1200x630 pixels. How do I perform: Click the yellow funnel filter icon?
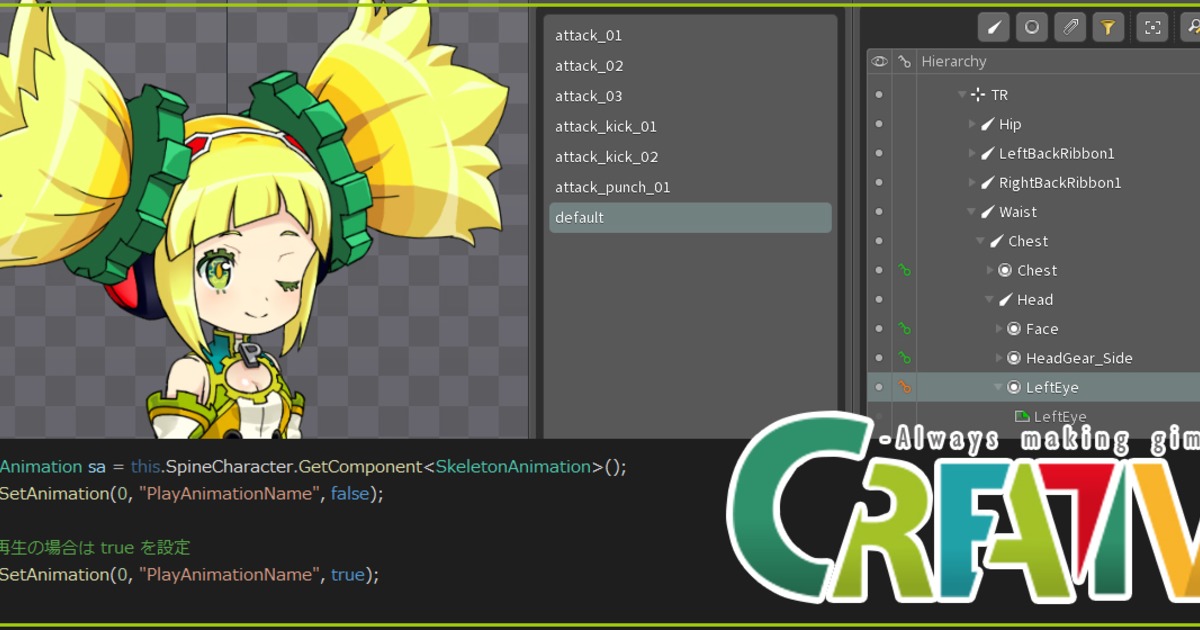coord(1108,28)
